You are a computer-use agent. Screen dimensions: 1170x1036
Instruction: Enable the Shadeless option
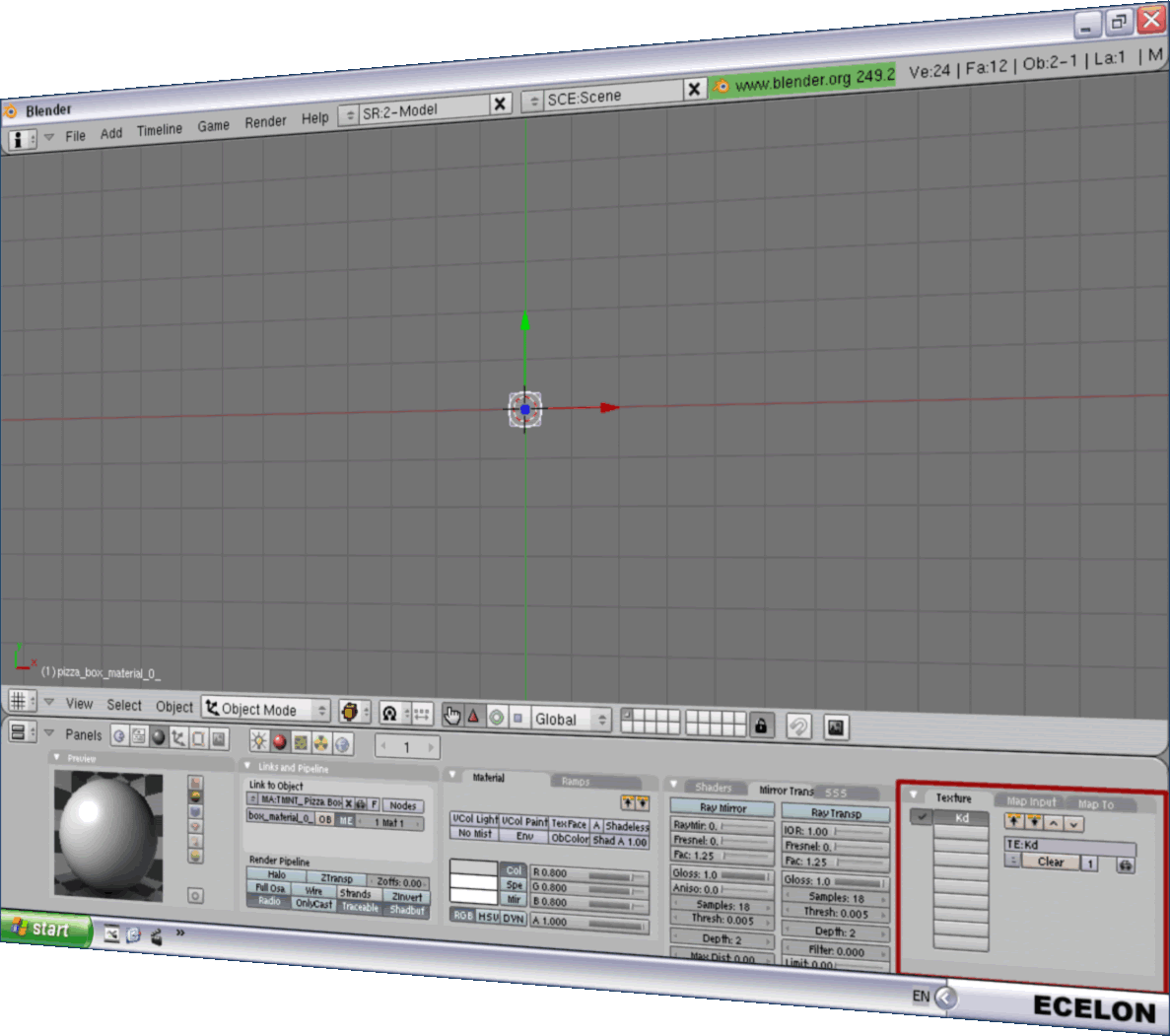coord(627,826)
